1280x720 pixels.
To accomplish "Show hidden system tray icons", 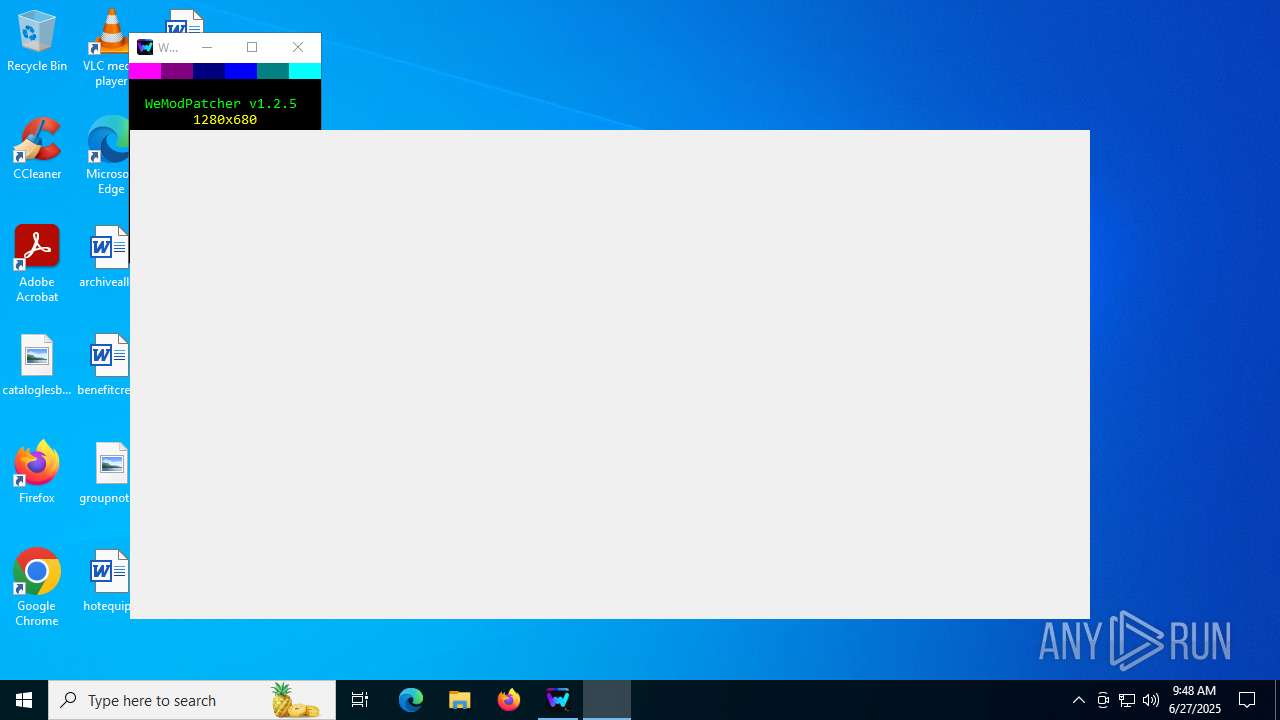I will 1078,700.
